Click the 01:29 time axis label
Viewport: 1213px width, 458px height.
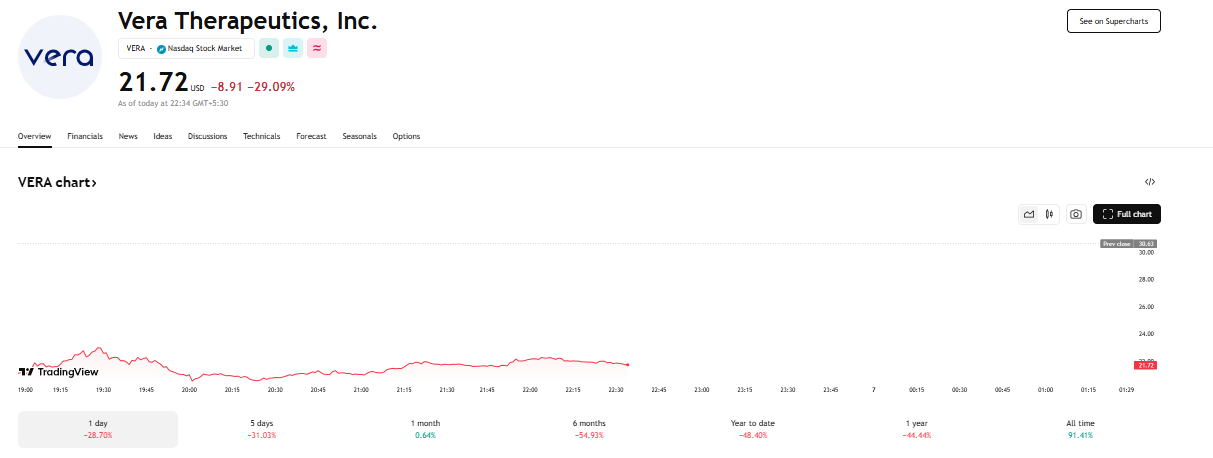tap(1126, 389)
